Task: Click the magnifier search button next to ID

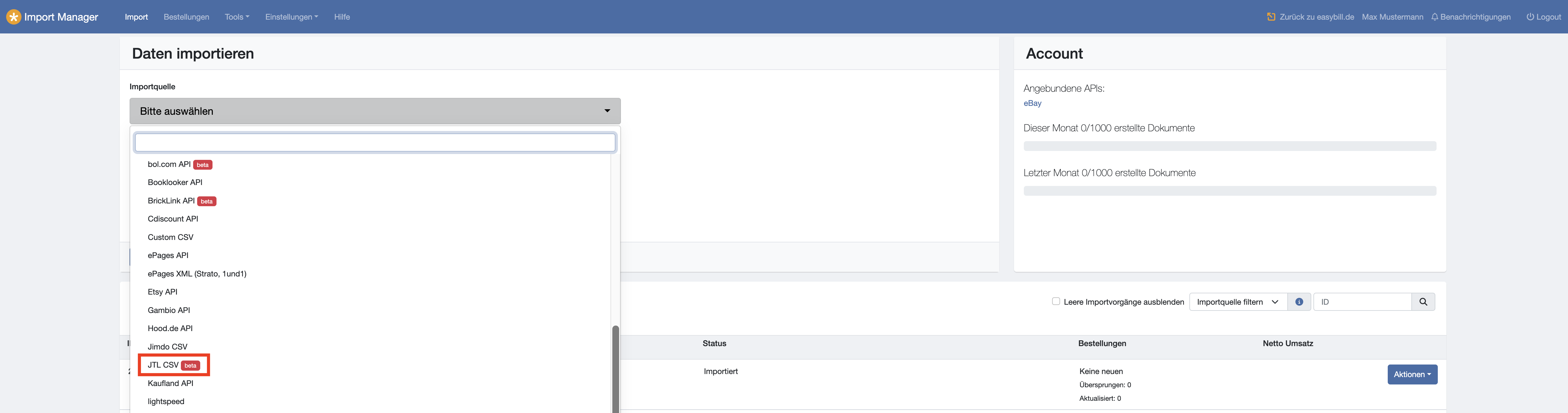Action: pyautogui.click(x=1423, y=302)
